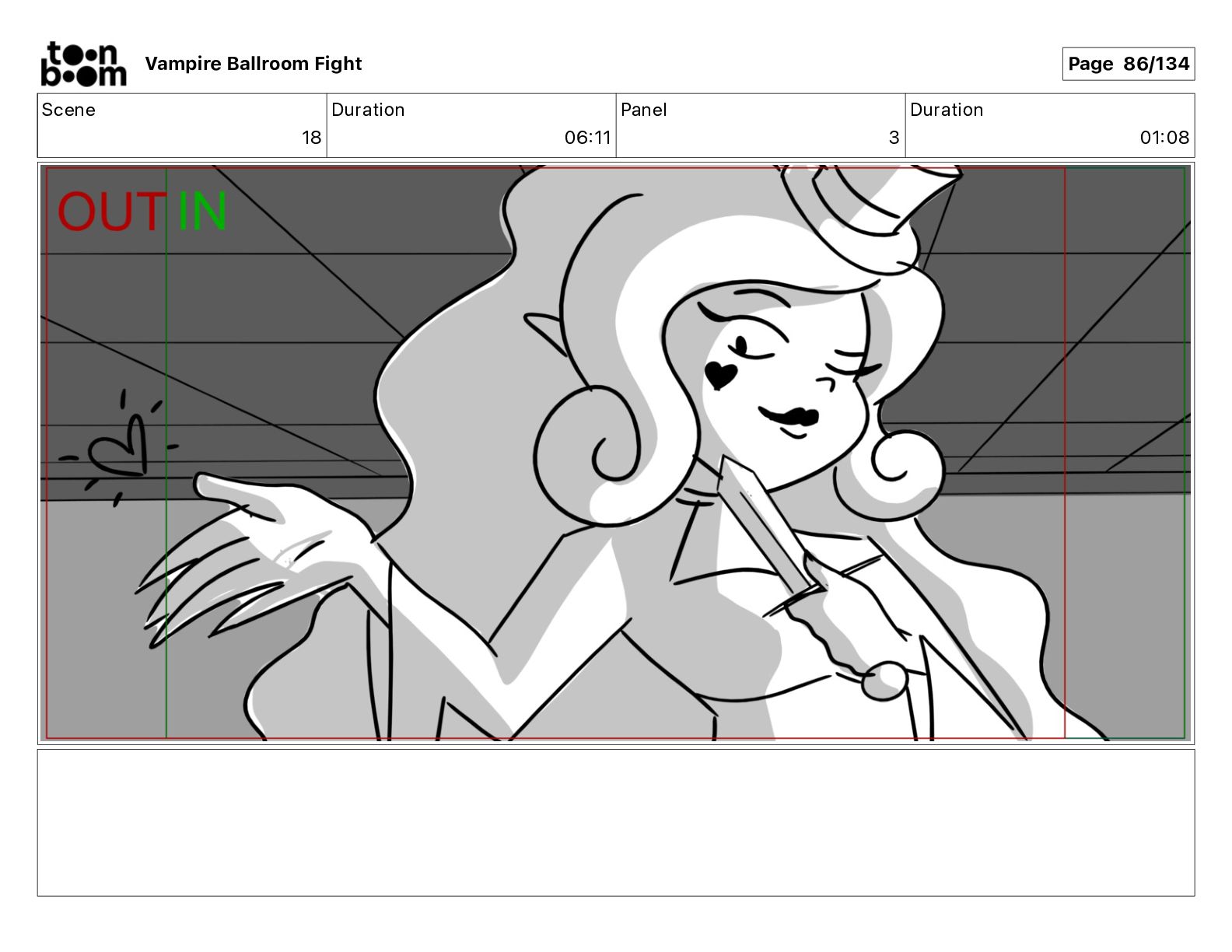Select the scene number value '18'
Image resolution: width=1232 pixels, height=952 pixels.
pyautogui.click(x=311, y=138)
